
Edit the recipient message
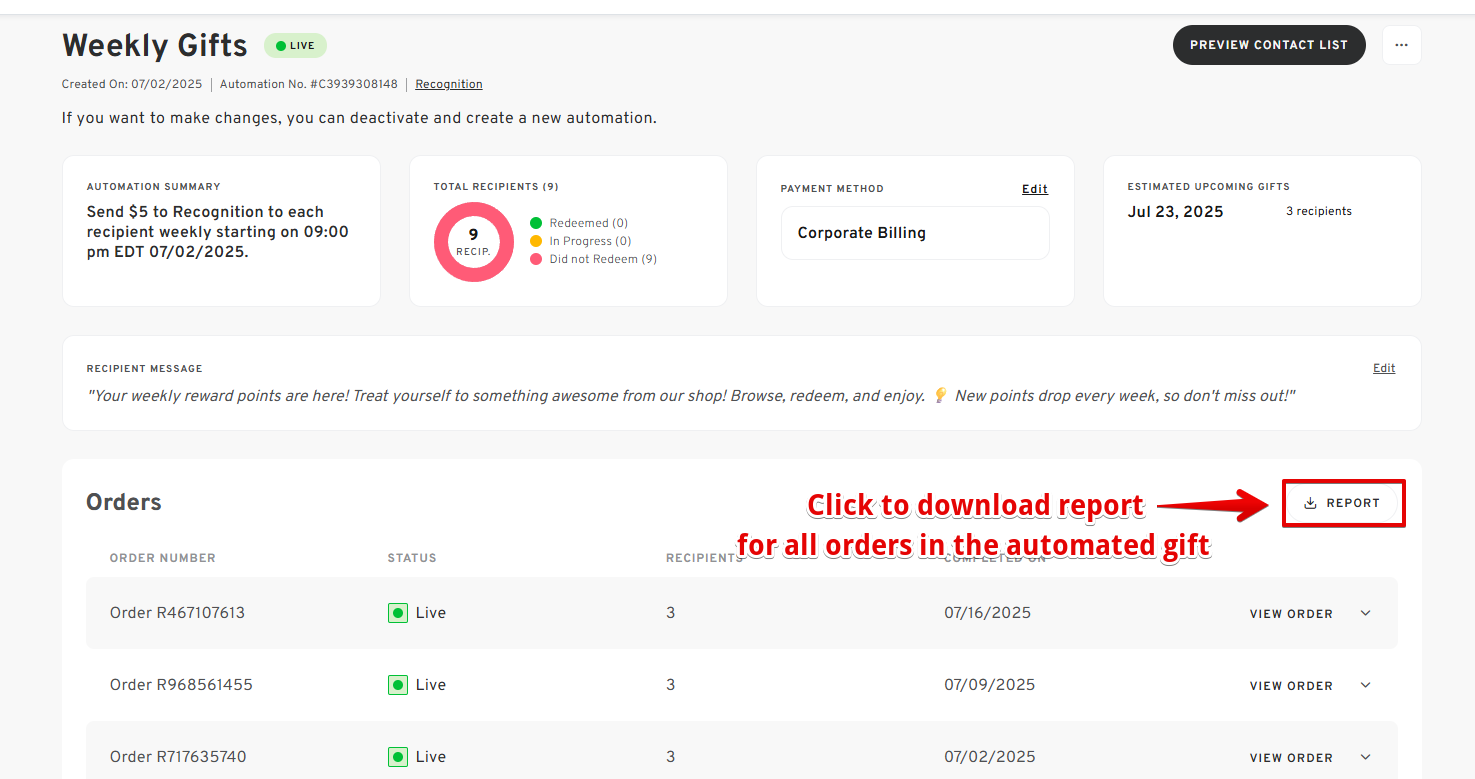coord(1384,368)
